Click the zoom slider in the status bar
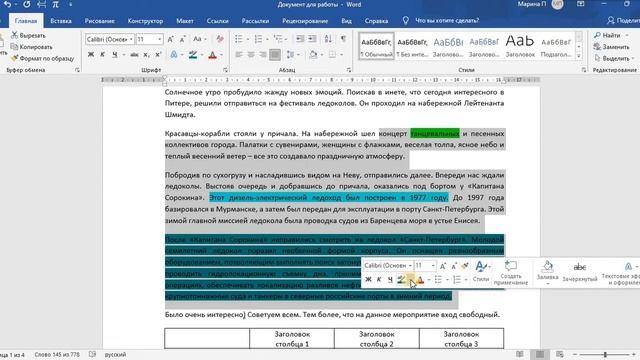This screenshot has height=360, width=640. (x=605, y=354)
